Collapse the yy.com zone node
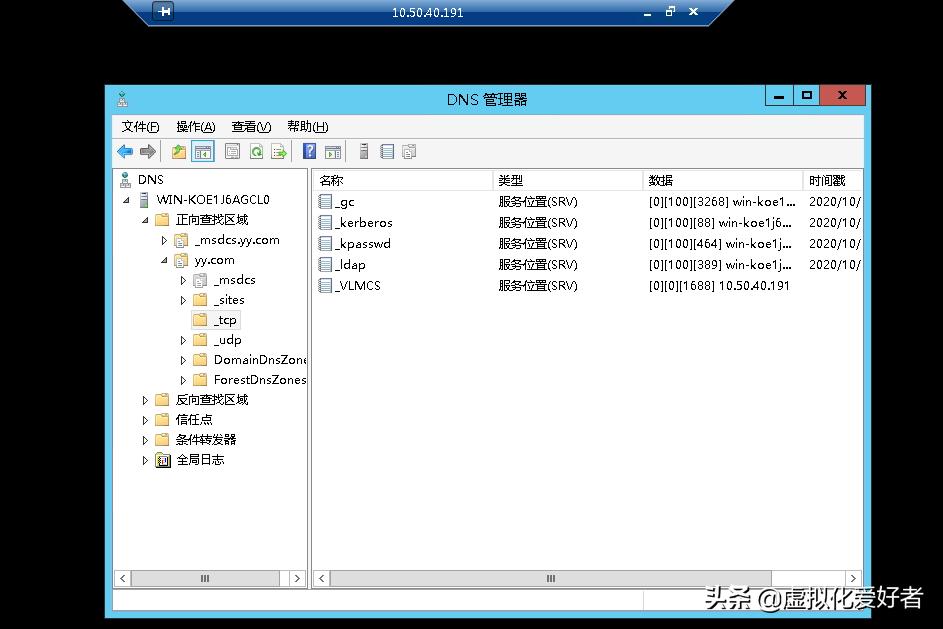 pos(163,260)
